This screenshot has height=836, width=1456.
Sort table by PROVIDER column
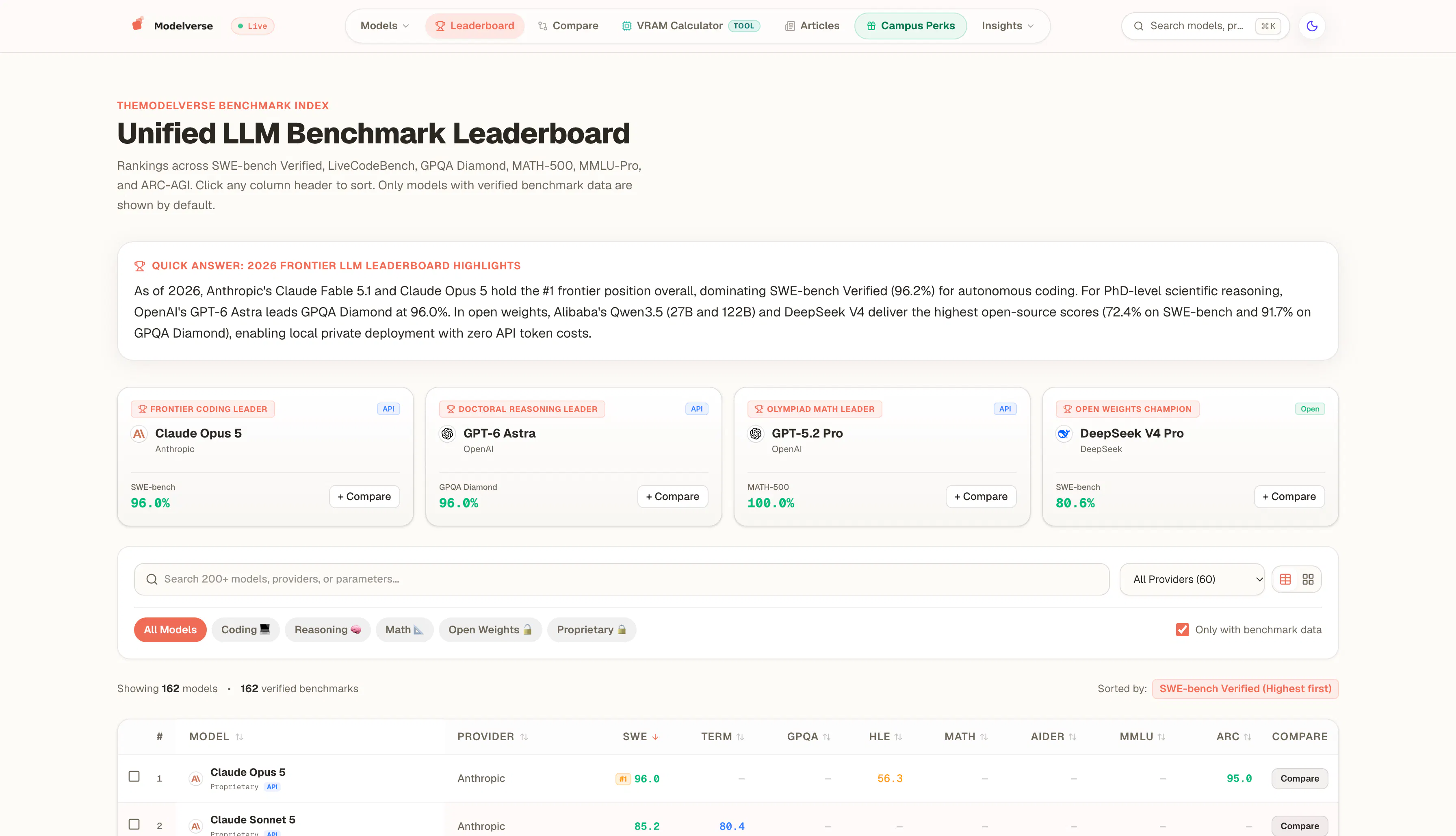(493, 736)
